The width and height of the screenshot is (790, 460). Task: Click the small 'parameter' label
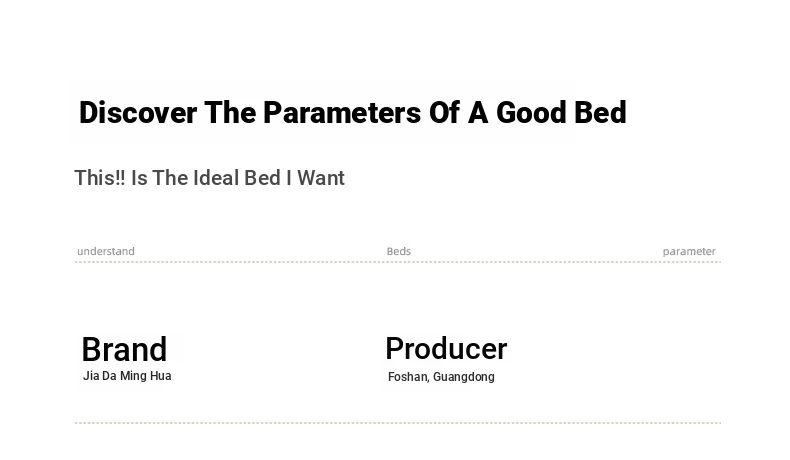pos(689,251)
